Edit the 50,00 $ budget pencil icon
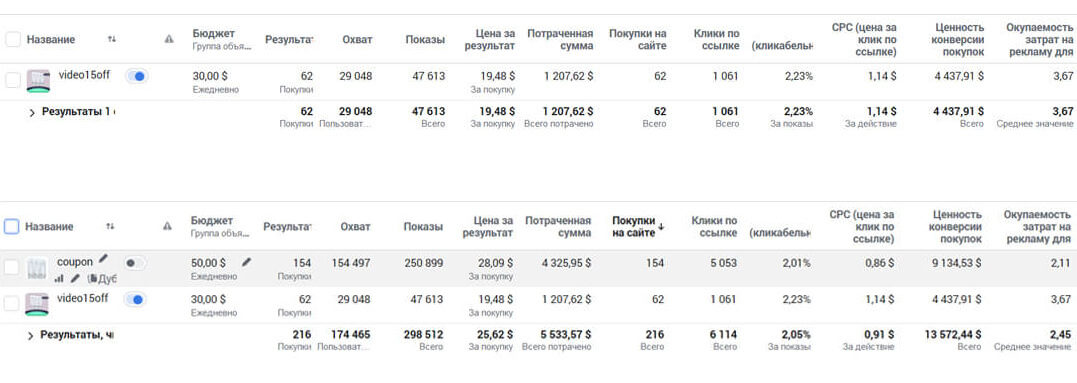The width and height of the screenshot is (1077, 383). tap(247, 262)
